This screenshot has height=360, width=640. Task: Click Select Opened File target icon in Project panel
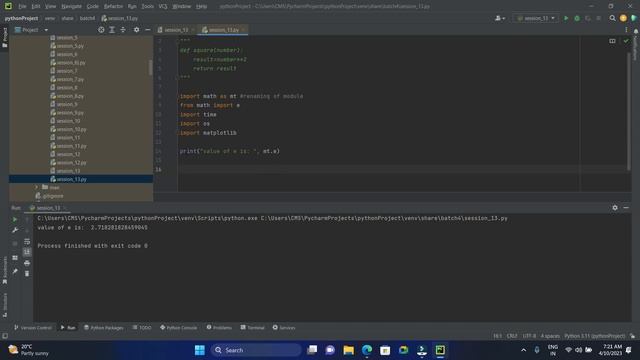coord(101,30)
